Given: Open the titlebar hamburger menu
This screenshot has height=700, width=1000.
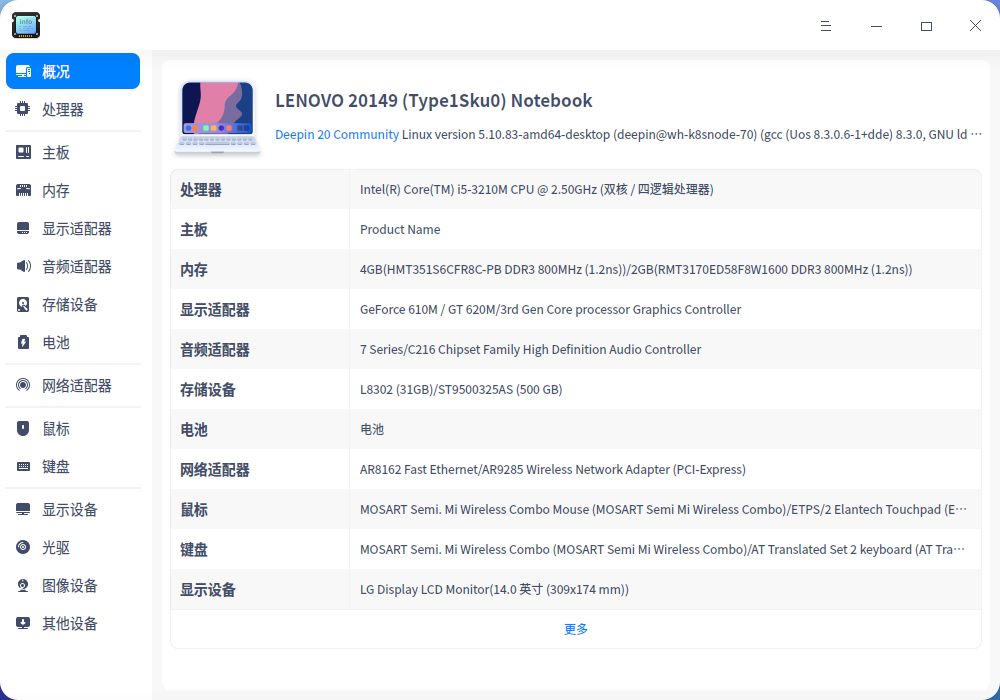Looking at the screenshot, I should 826,25.
